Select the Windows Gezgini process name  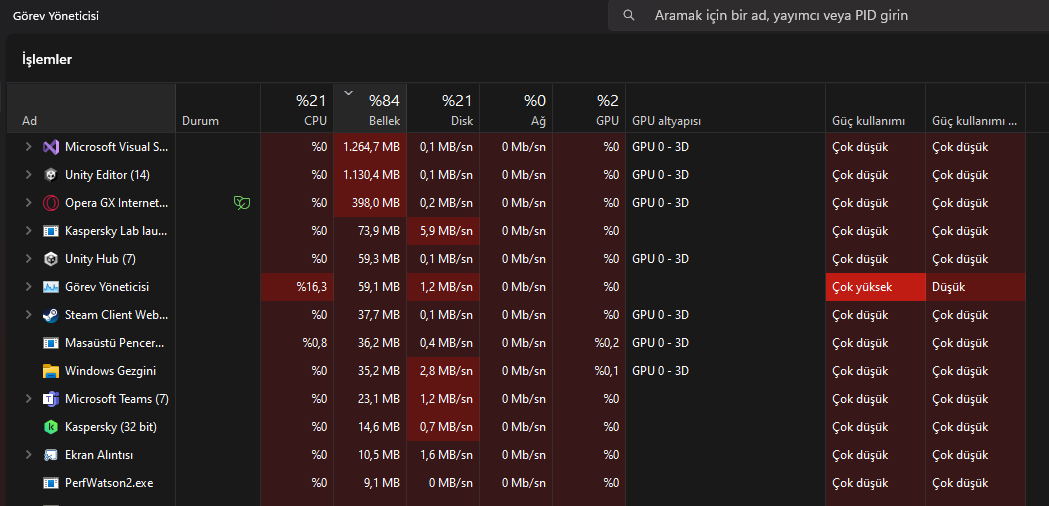coord(110,371)
